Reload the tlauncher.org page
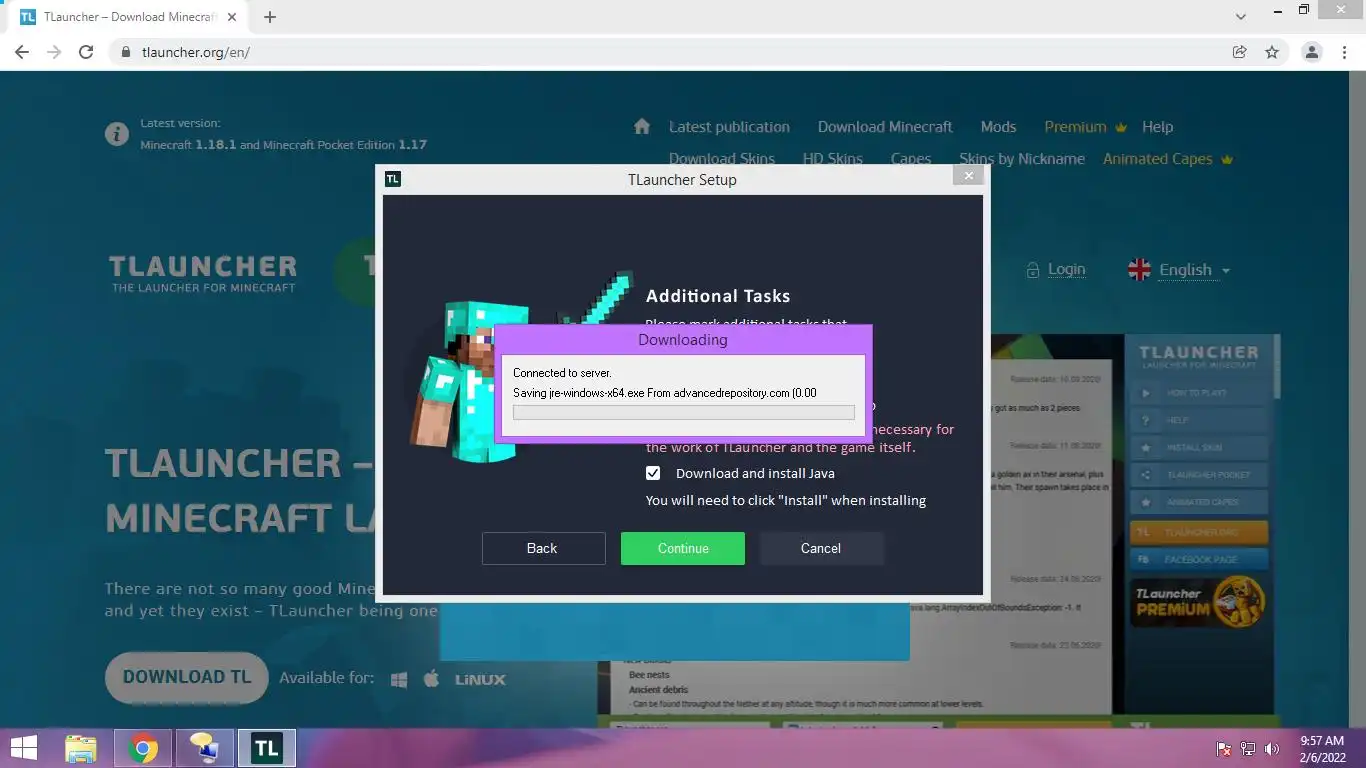 click(86, 52)
